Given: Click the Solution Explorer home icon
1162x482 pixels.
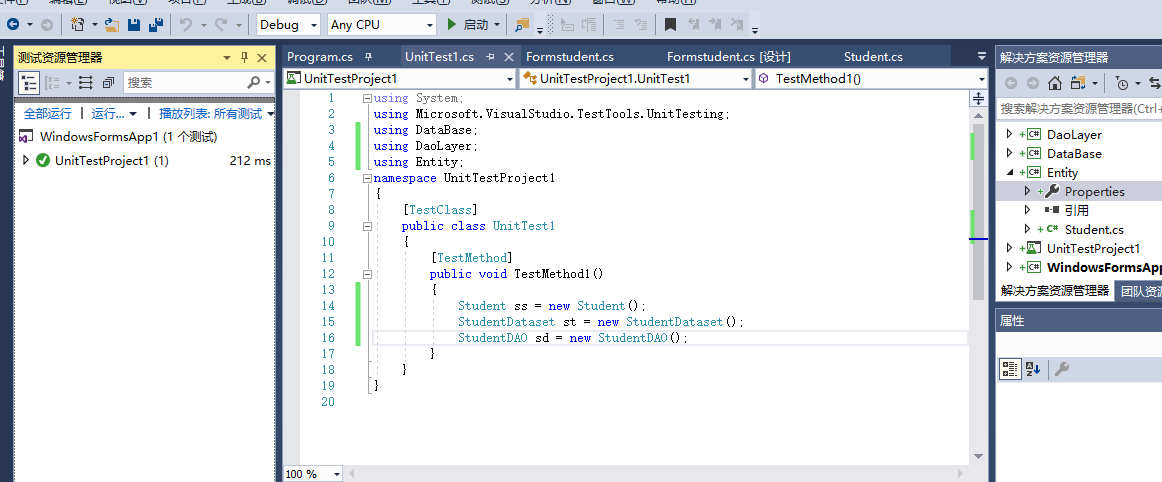Looking at the screenshot, I should 1055,83.
